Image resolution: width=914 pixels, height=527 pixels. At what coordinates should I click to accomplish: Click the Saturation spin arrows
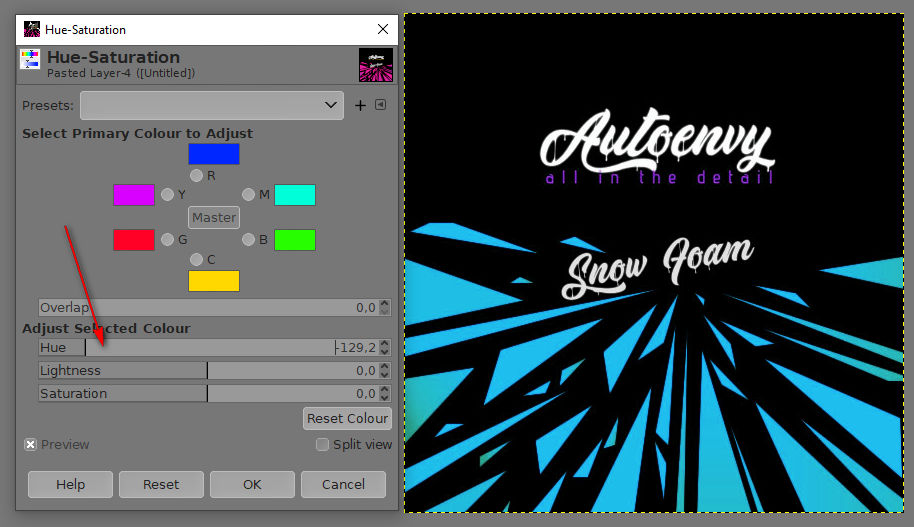[385, 394]
